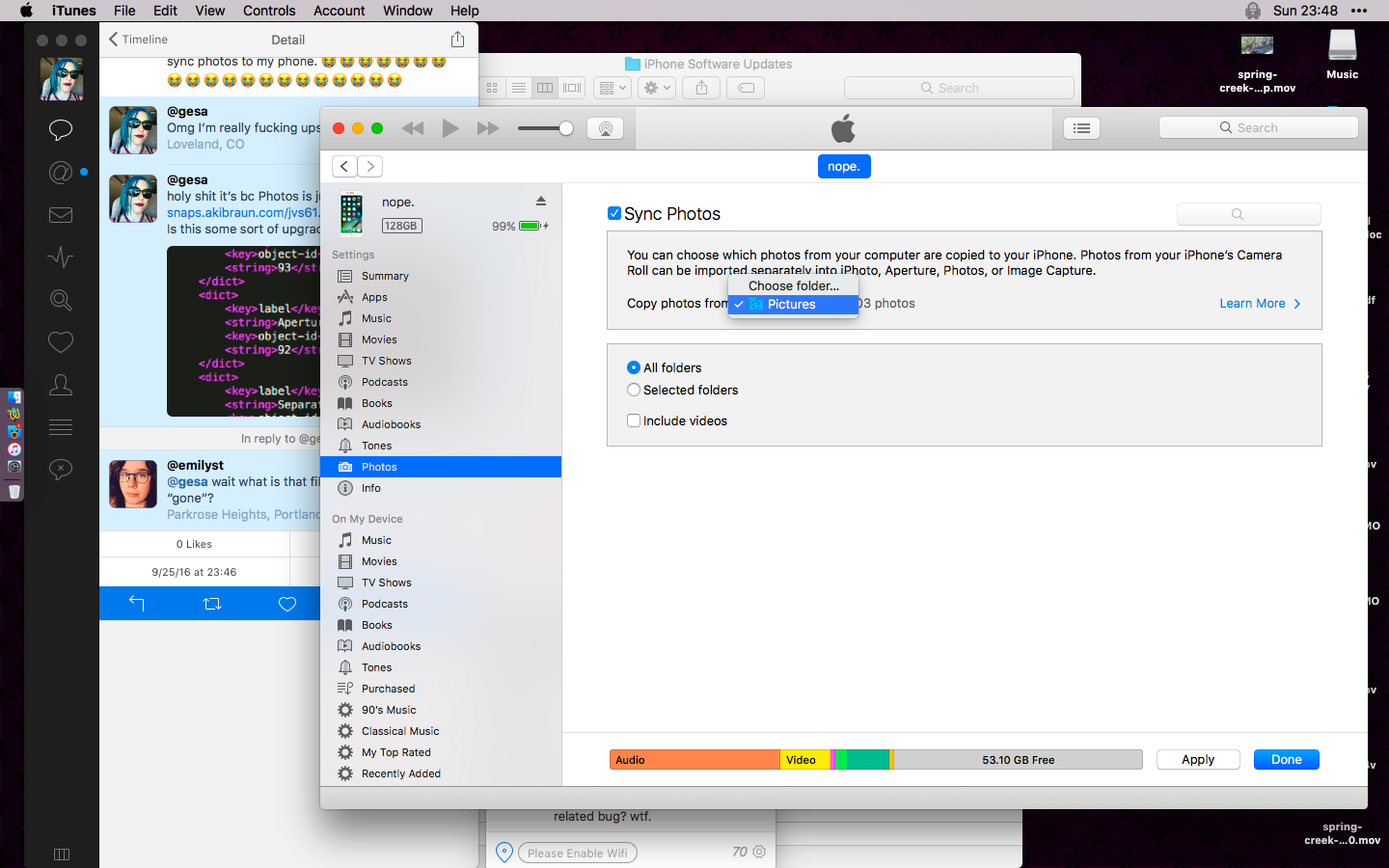Open Music under Settings

[376, 318]
